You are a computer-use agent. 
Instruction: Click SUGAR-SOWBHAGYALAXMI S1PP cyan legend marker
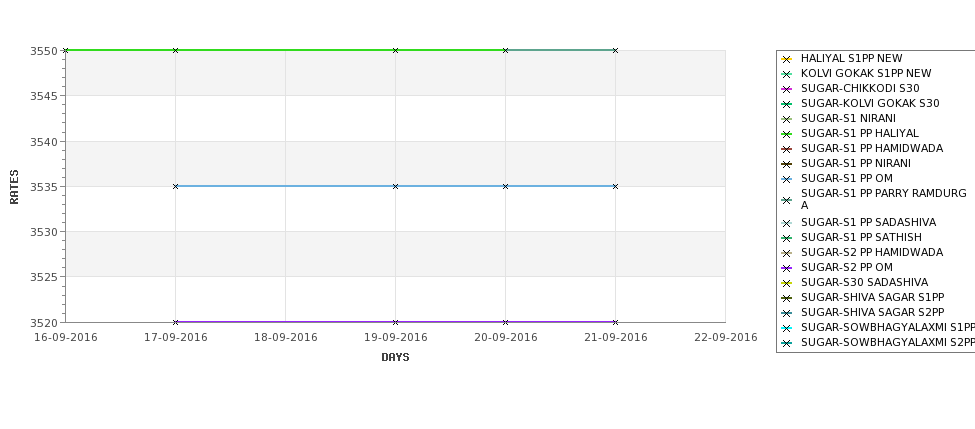(x=787, y=328)
